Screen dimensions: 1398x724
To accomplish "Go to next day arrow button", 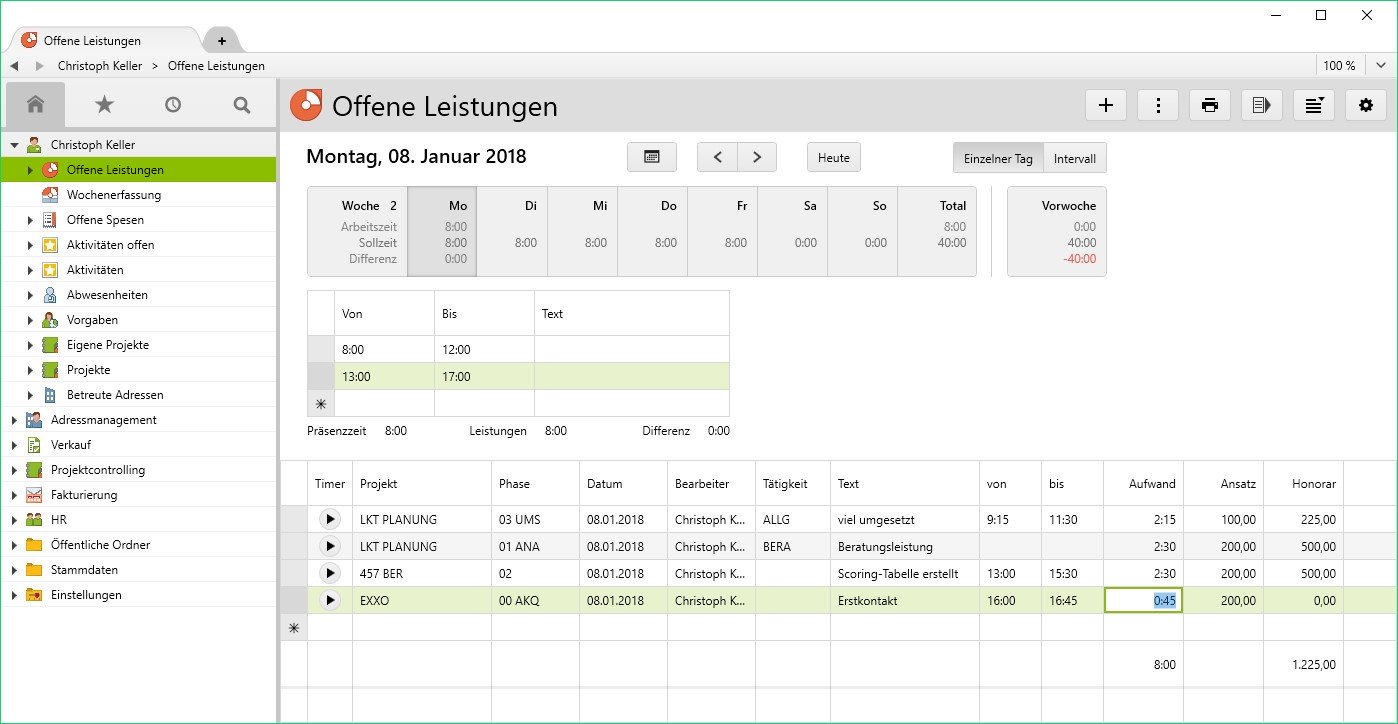I will coord(757,157).
